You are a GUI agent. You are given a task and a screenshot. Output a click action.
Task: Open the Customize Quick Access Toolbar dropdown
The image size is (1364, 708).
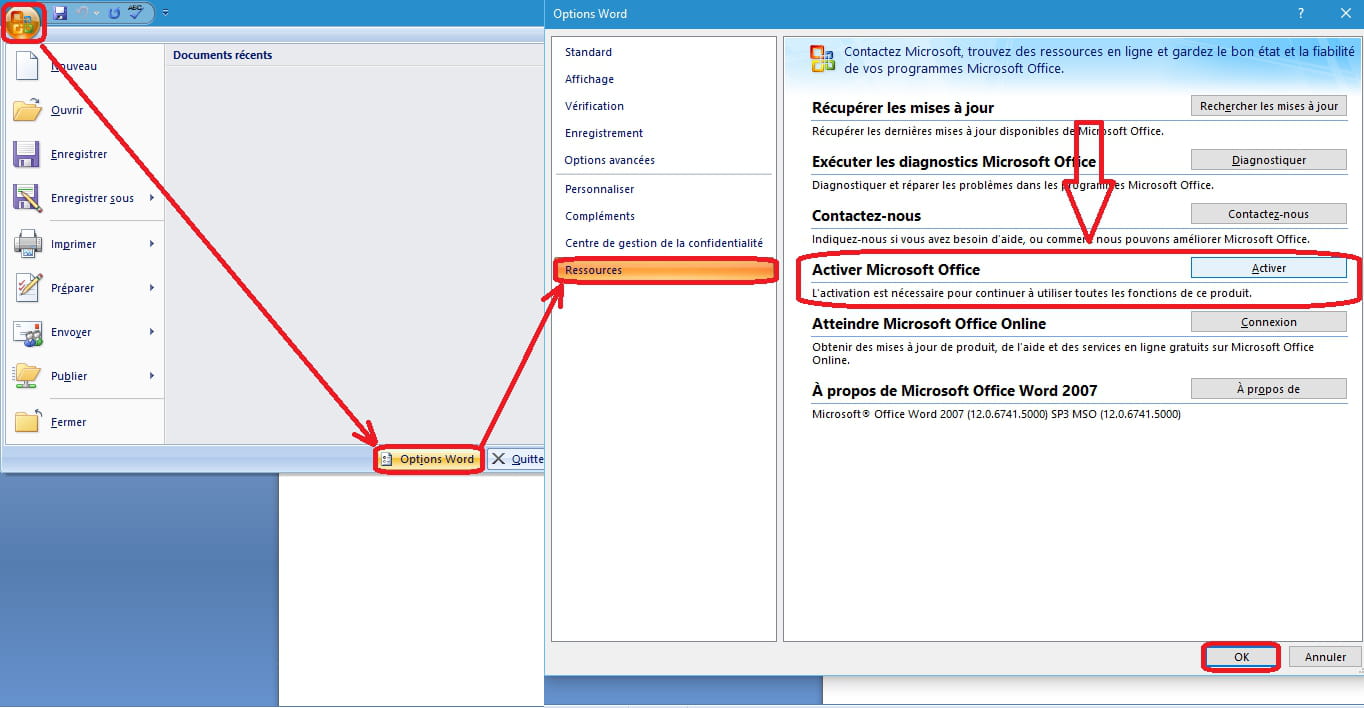(x=165, y=13)
